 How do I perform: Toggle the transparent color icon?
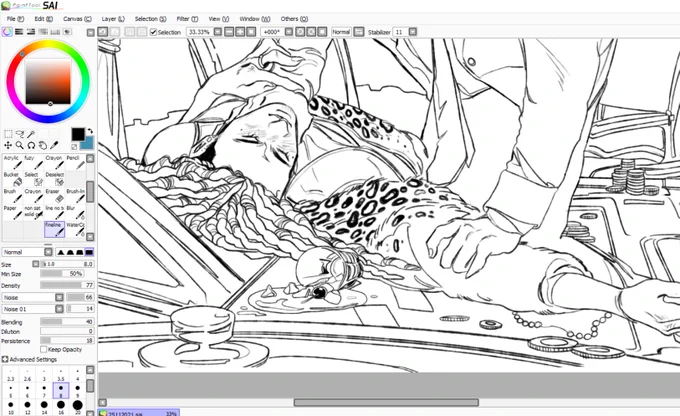[74, 147]
